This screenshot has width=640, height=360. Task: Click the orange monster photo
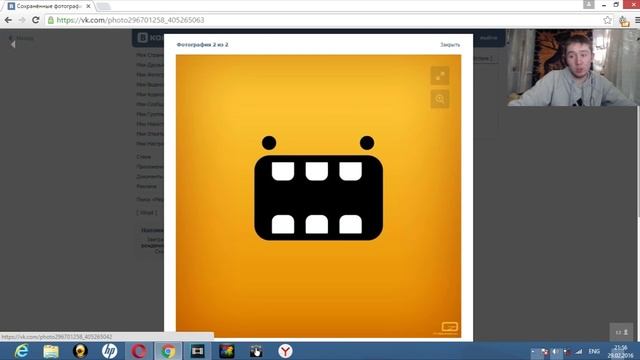[x=318, y=196]
